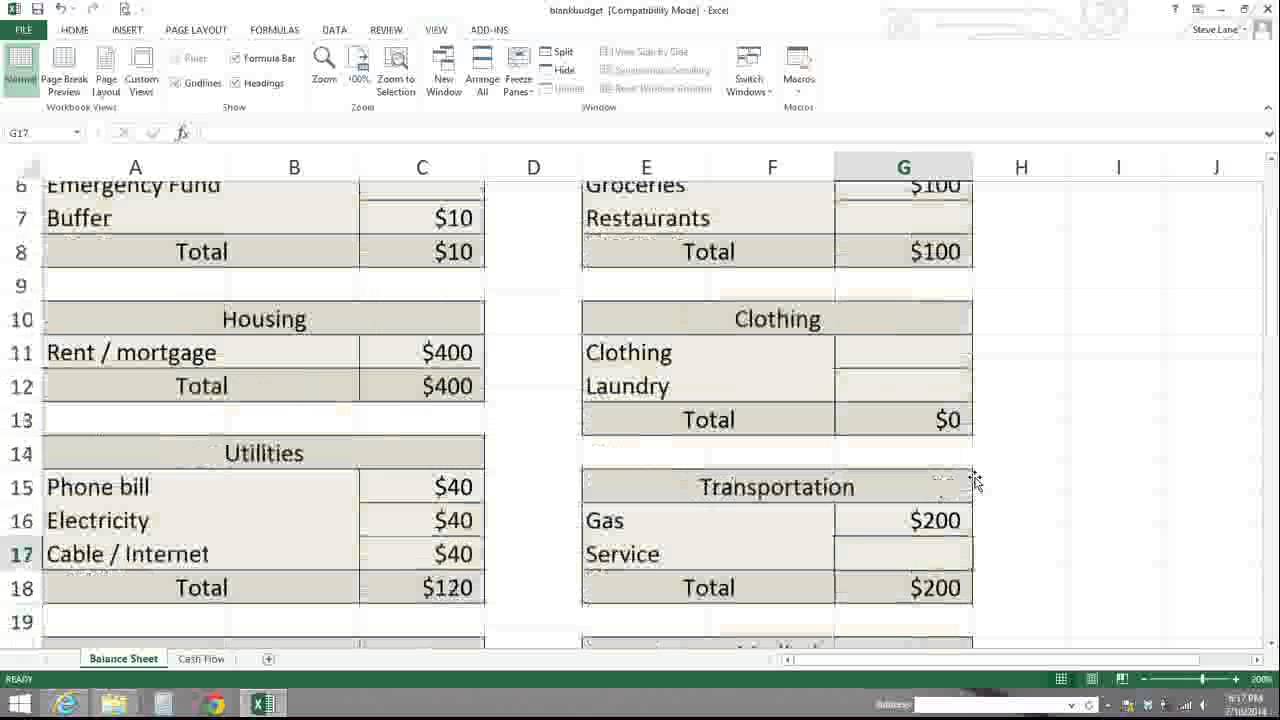Switch to the INSERT tab
This screenshot has width=1280, height=720.
coord(127,30)
